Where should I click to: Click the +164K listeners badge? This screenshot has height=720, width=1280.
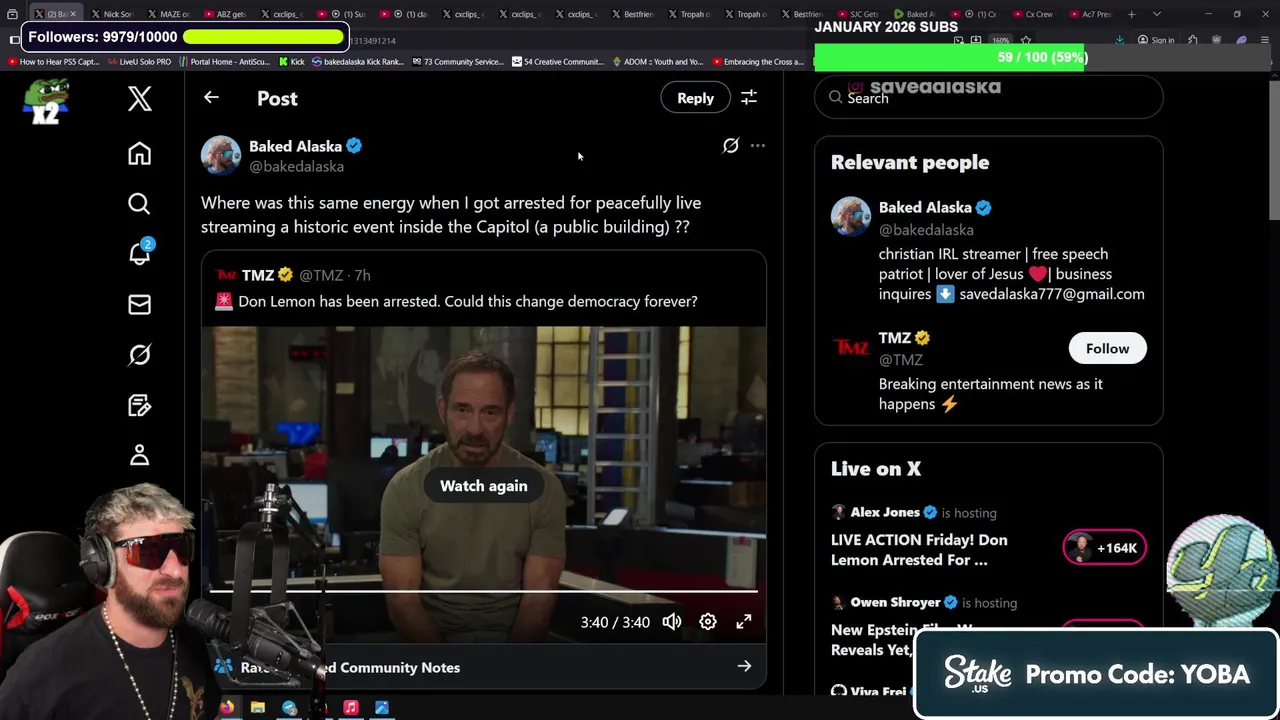pos(1105,548)
